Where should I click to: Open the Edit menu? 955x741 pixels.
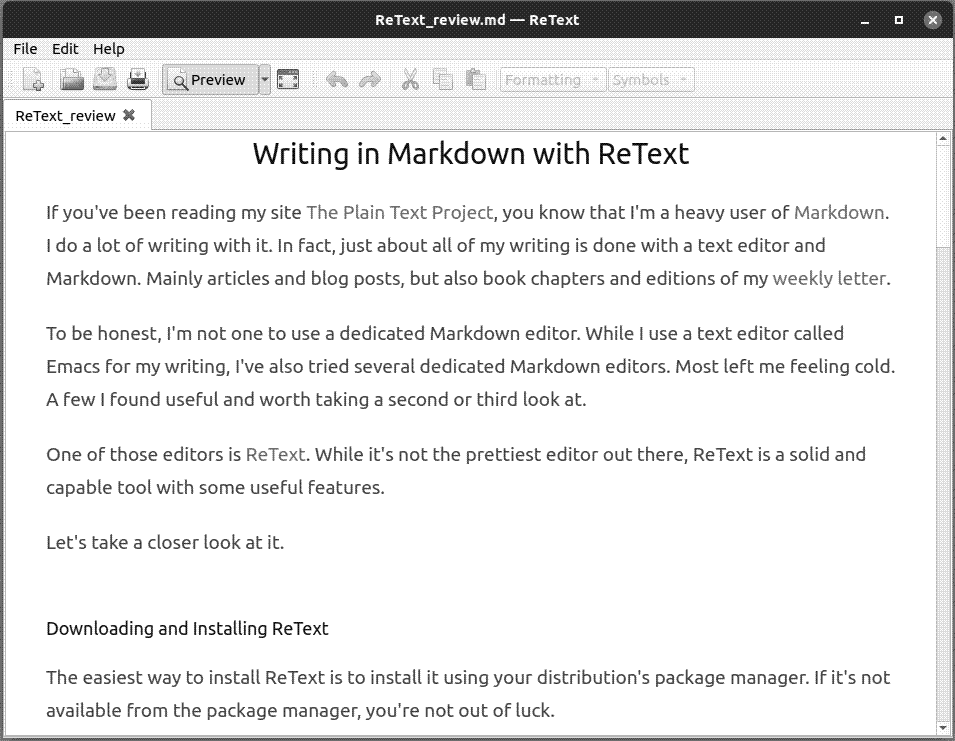pyautogui.click(x=65, y=49)
